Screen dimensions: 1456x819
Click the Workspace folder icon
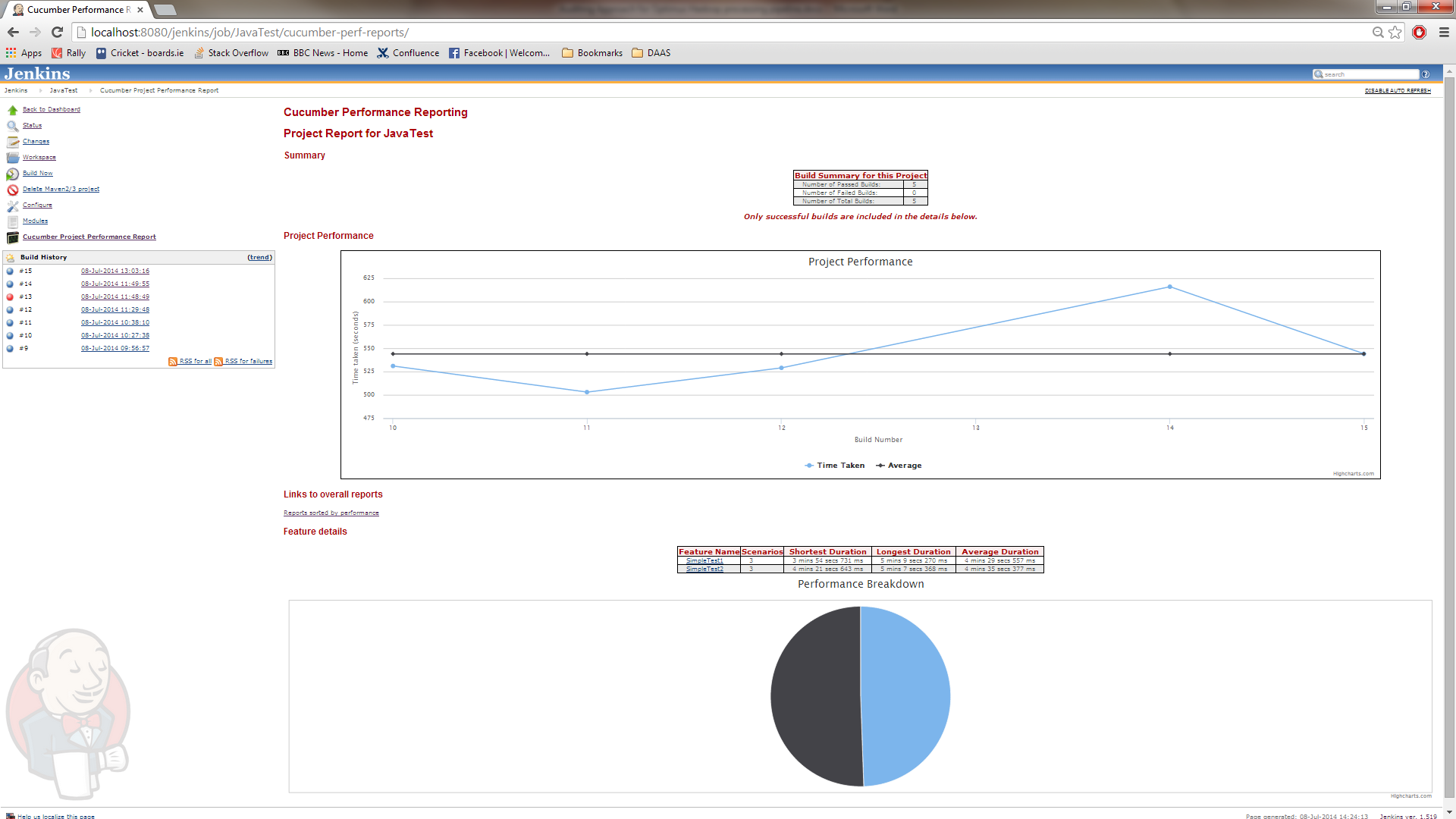[x=13, y=158]
